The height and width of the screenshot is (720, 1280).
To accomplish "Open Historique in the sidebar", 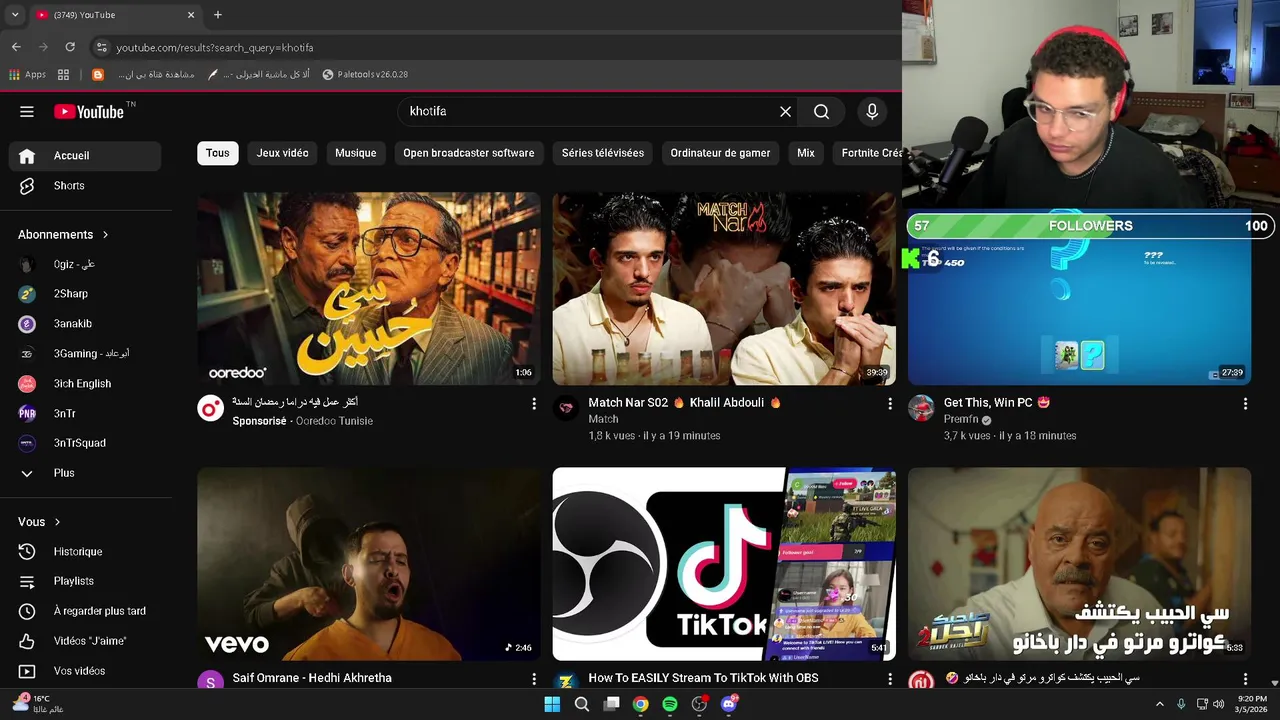I will [x=85, y=552].
